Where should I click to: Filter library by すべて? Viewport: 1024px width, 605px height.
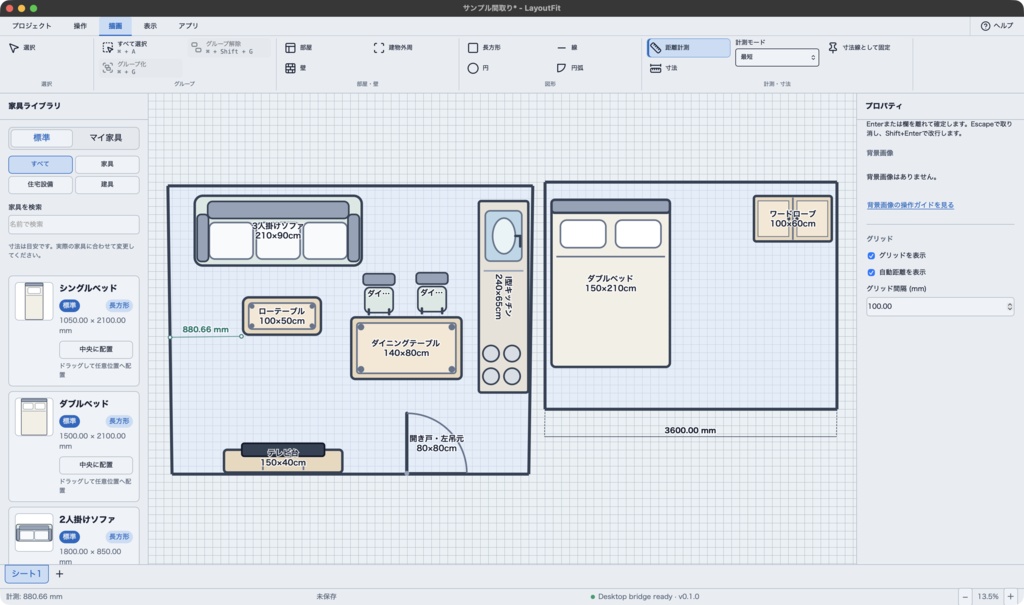[x=40, y=164]
